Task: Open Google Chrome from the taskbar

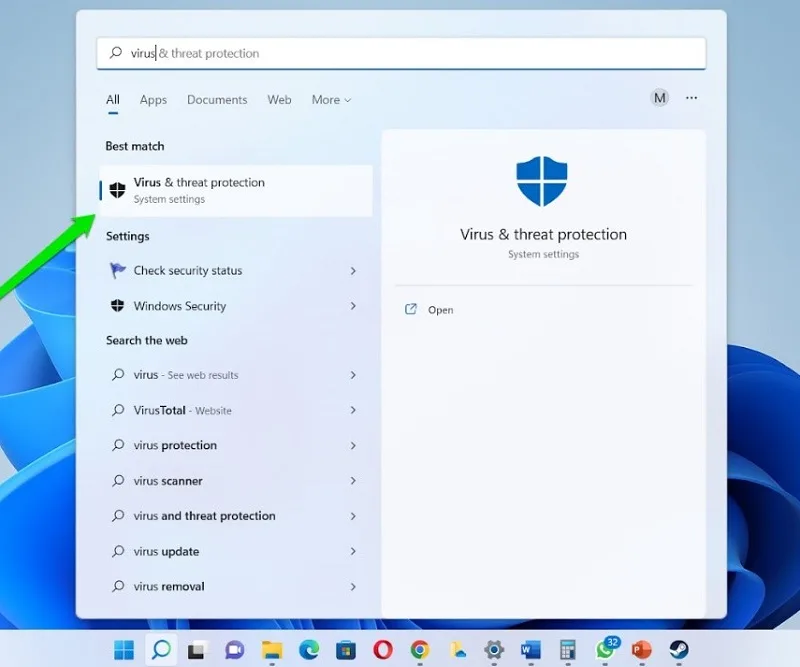Action: 420,650
